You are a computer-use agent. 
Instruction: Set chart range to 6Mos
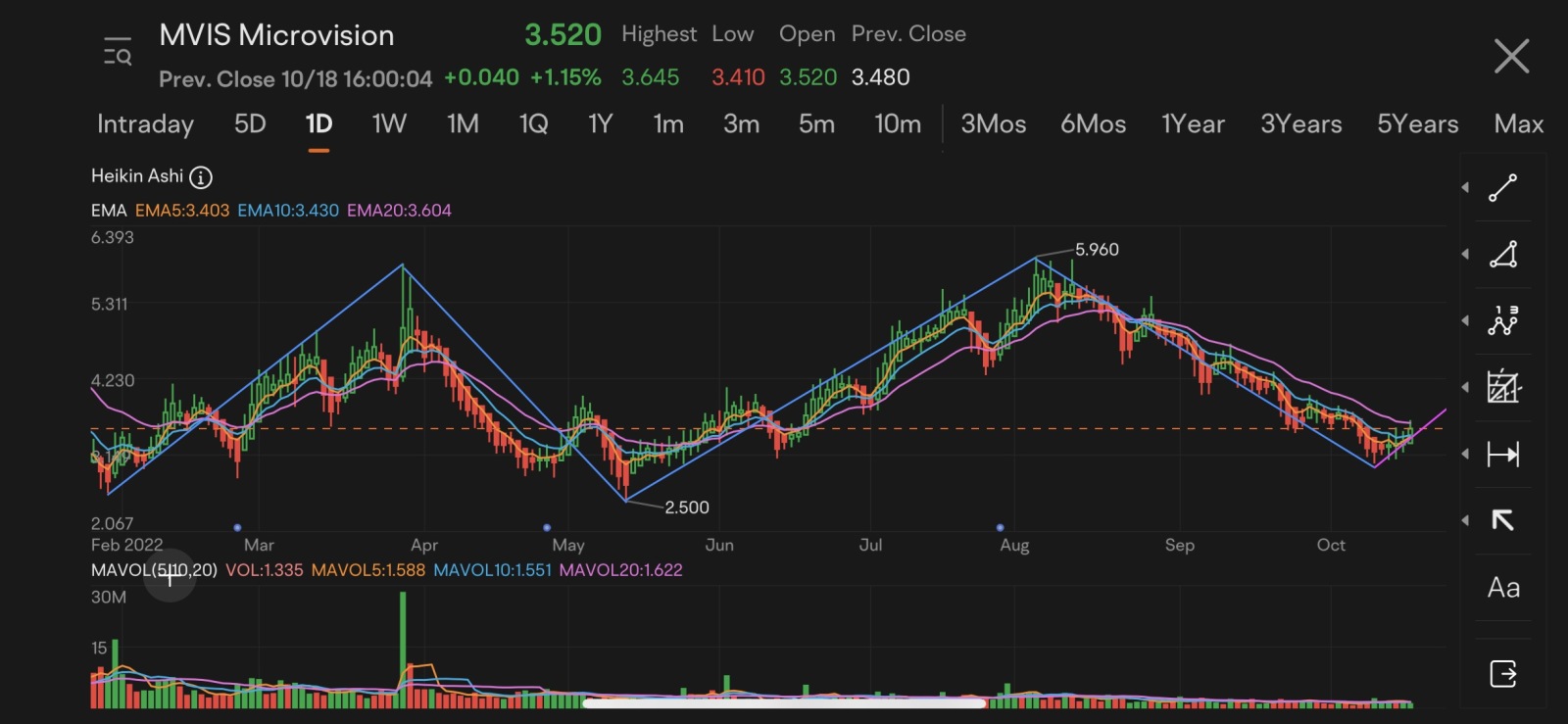tap(1093, 123)
